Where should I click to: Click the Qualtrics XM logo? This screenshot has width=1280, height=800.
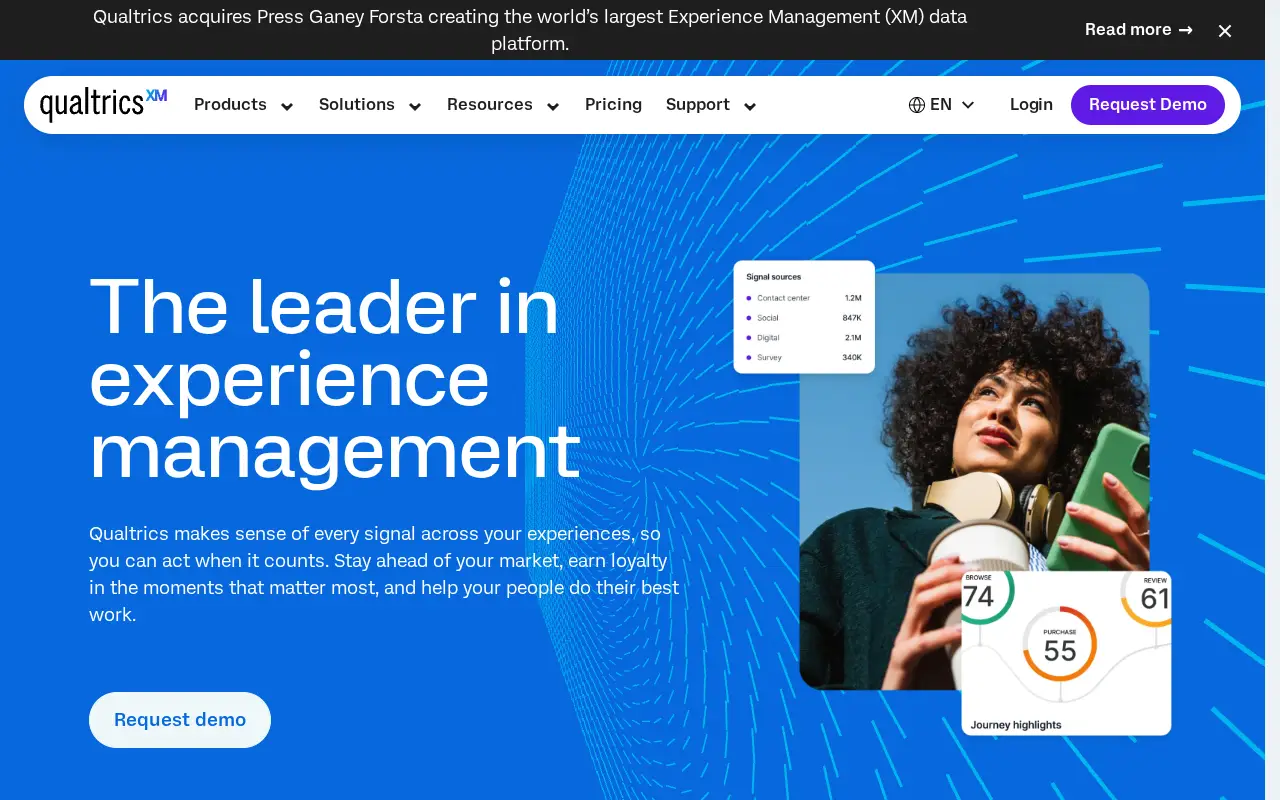point(103,104)
